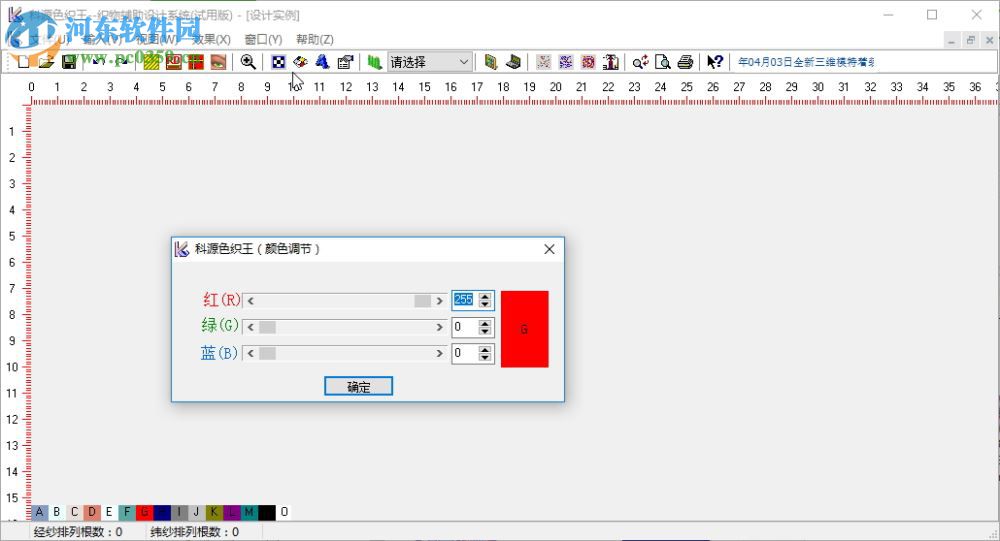The image size is (1000, 541).
Task: Open the 窗口(Y) menu
Action: click(263, 40)
